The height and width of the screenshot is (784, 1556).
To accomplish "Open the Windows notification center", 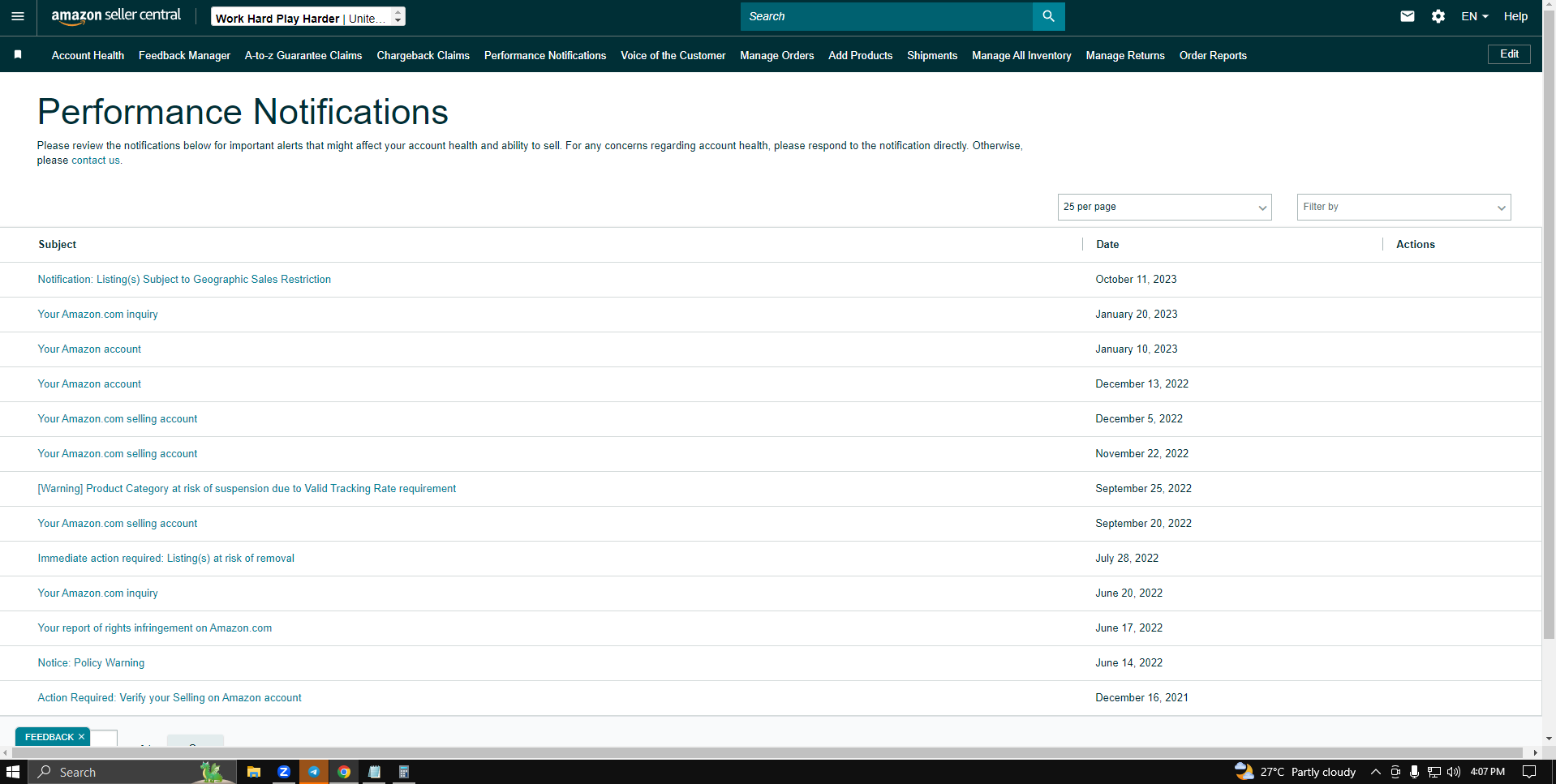I will tap(1529, 772).
